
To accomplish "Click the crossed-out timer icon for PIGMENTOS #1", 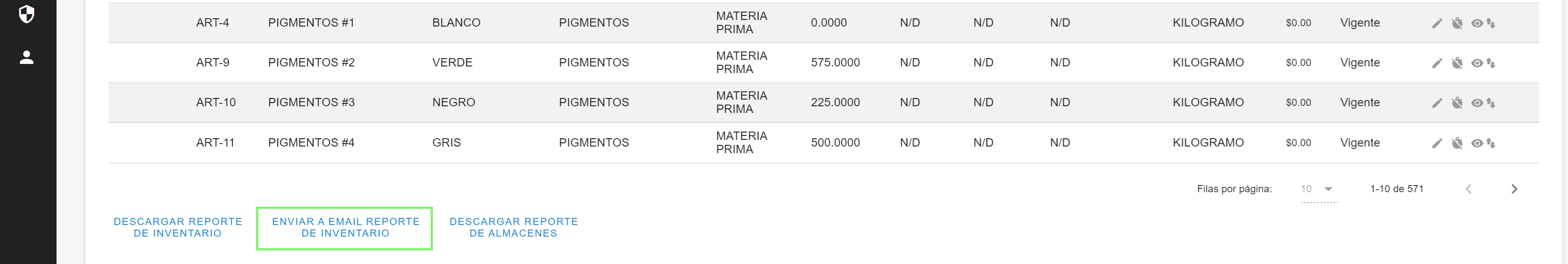I will click(1457, 23).
